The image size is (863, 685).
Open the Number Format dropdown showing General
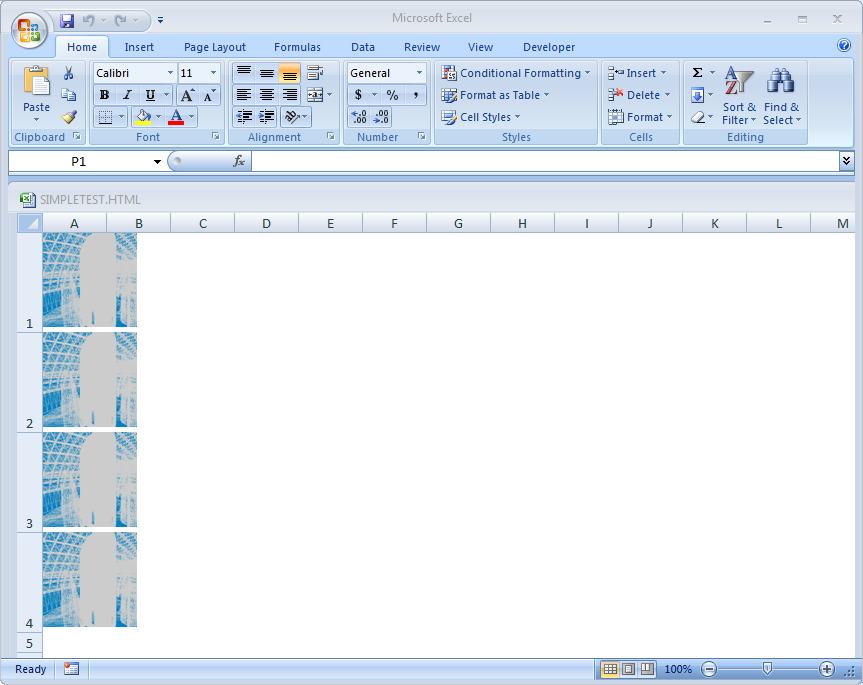click(386, 72)
